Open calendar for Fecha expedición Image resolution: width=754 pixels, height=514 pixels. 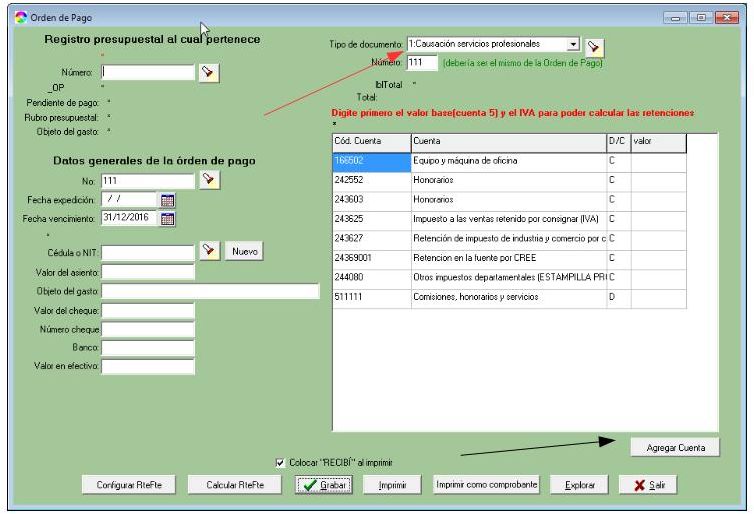[x=167, y=200]
